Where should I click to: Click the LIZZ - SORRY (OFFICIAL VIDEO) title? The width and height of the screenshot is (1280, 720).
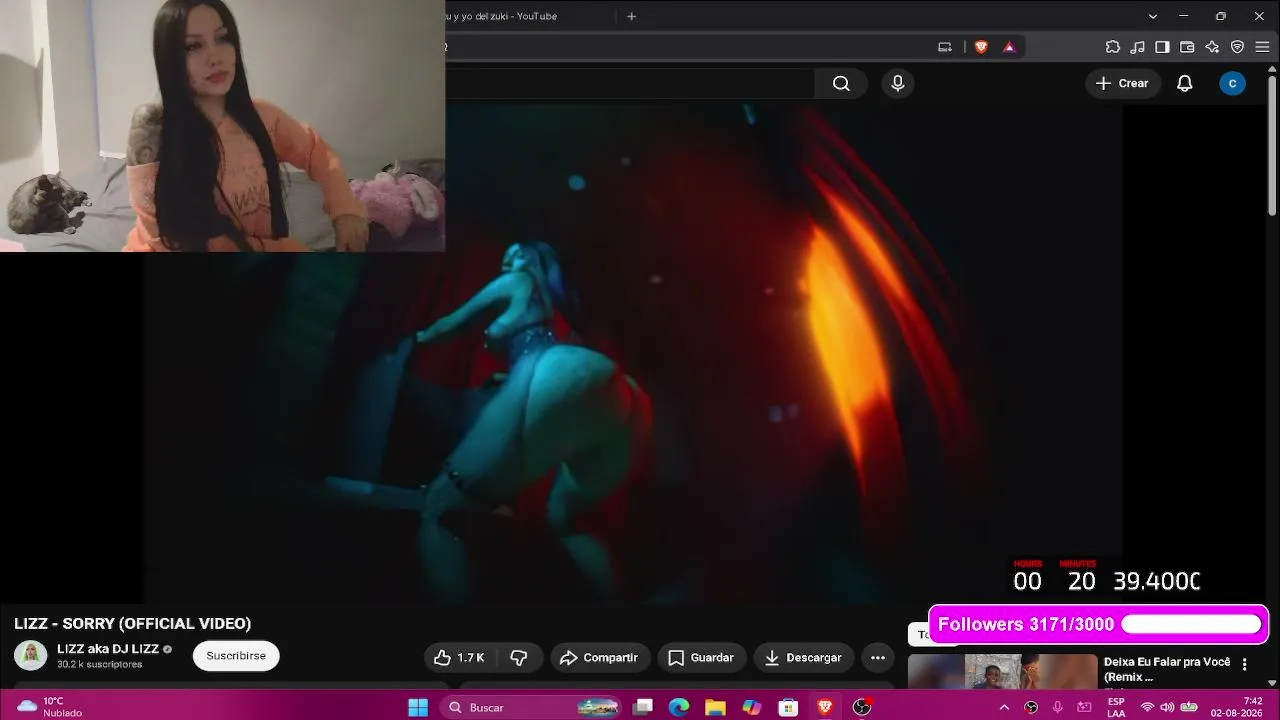pos(133,624)
